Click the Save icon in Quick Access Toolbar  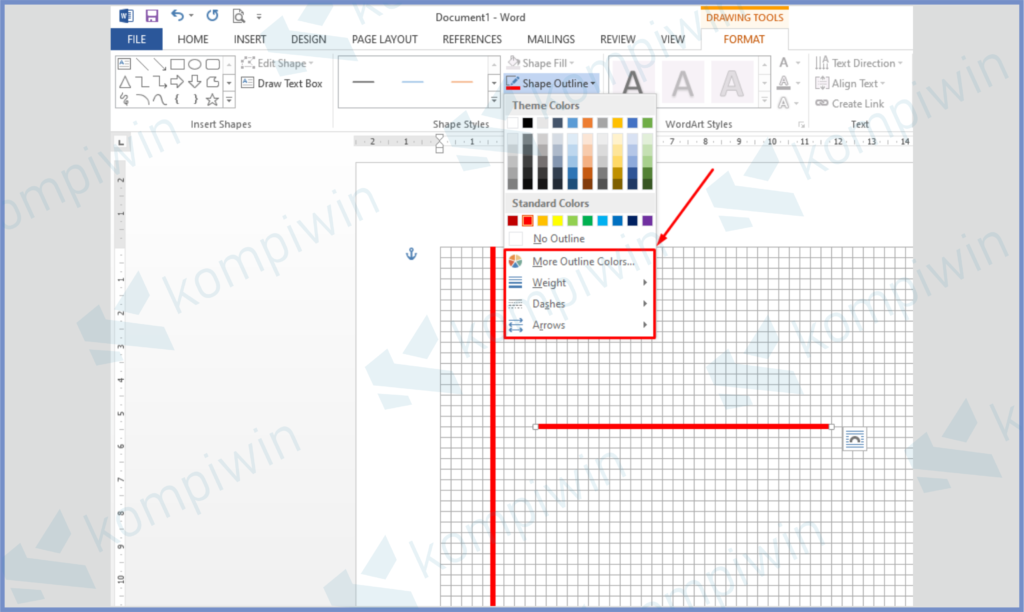pyautogui.click(x=150, y=15)
